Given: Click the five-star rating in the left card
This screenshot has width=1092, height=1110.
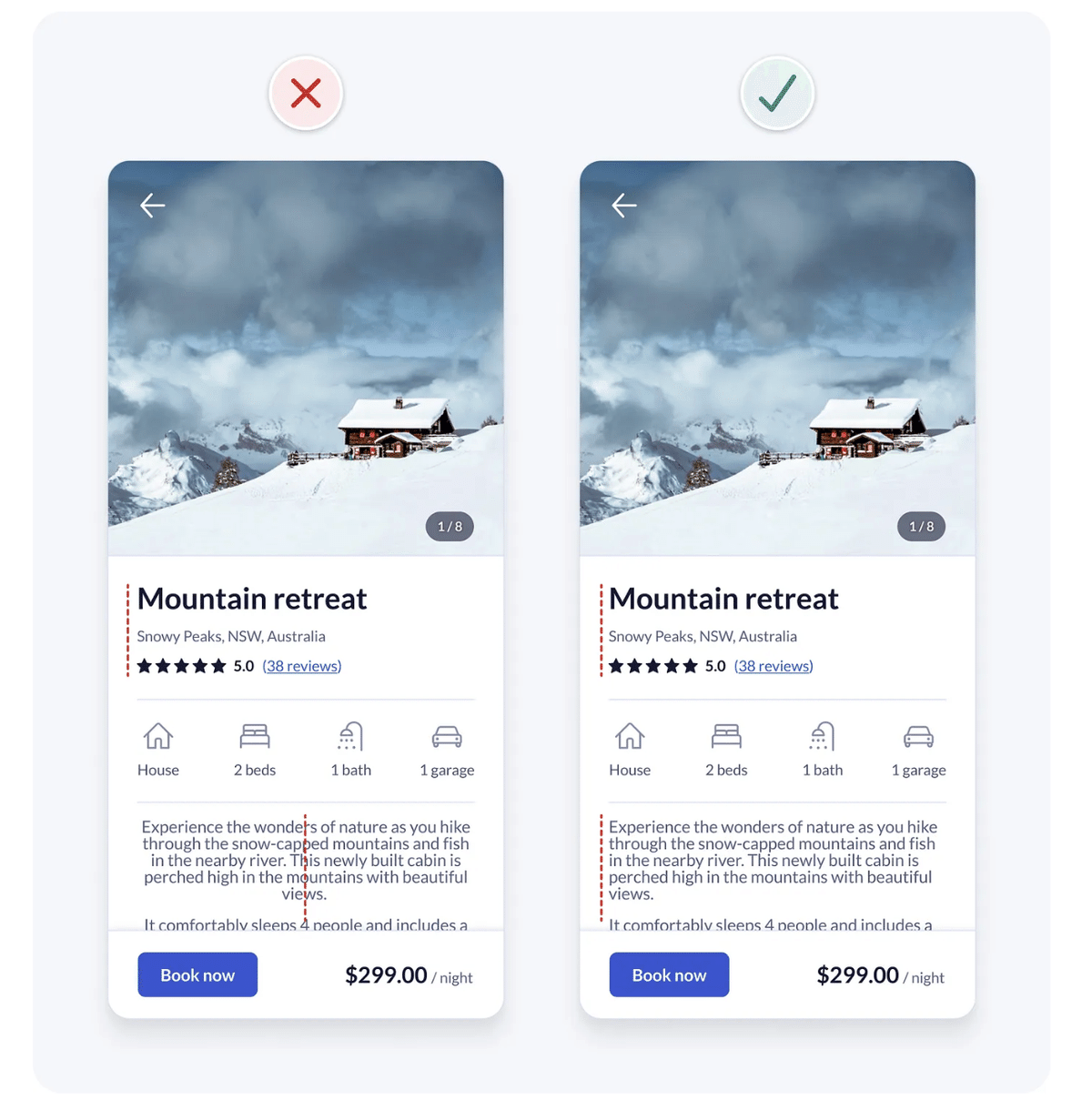Looking at the screenshot, I should pyautogui.click(x=181, y=666).
